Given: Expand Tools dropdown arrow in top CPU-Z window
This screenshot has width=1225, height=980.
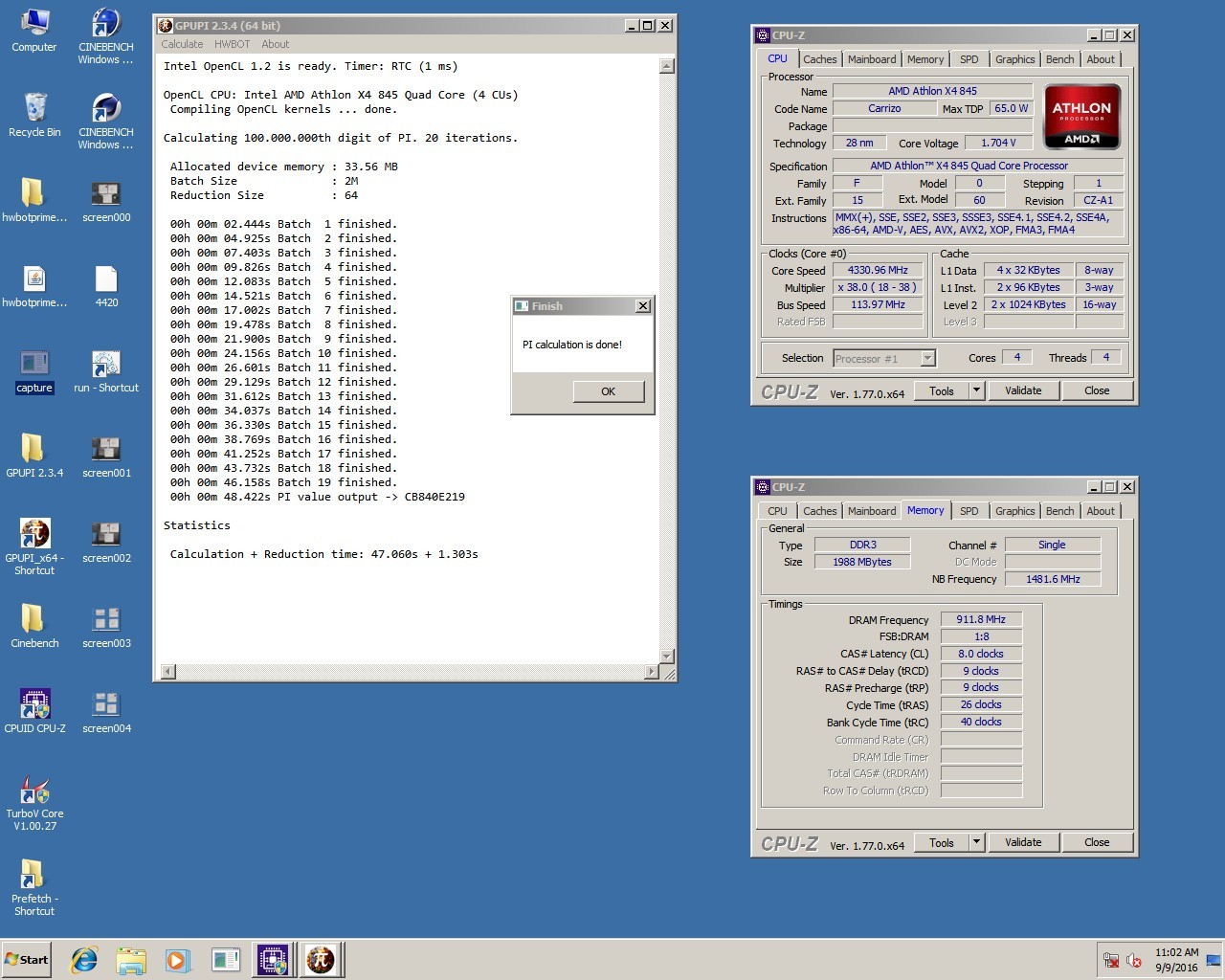Looking at the screenshot, I should 976,390.
